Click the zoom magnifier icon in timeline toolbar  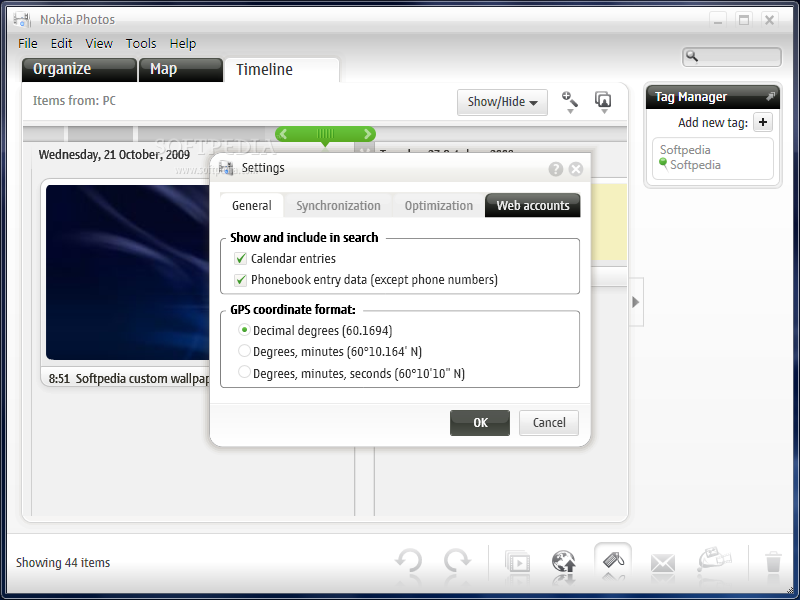(569, 101)
